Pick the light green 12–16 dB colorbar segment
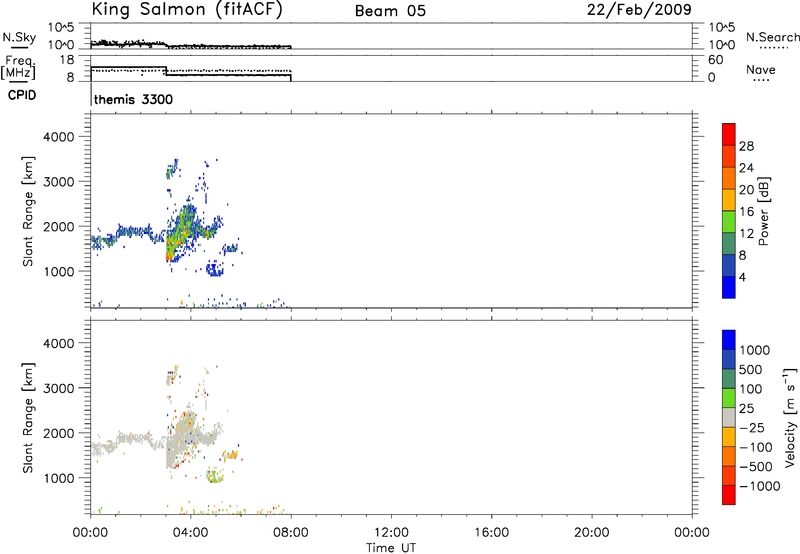Screen dimensions: 800x554 pyautogui.click(x=729, y=222)
